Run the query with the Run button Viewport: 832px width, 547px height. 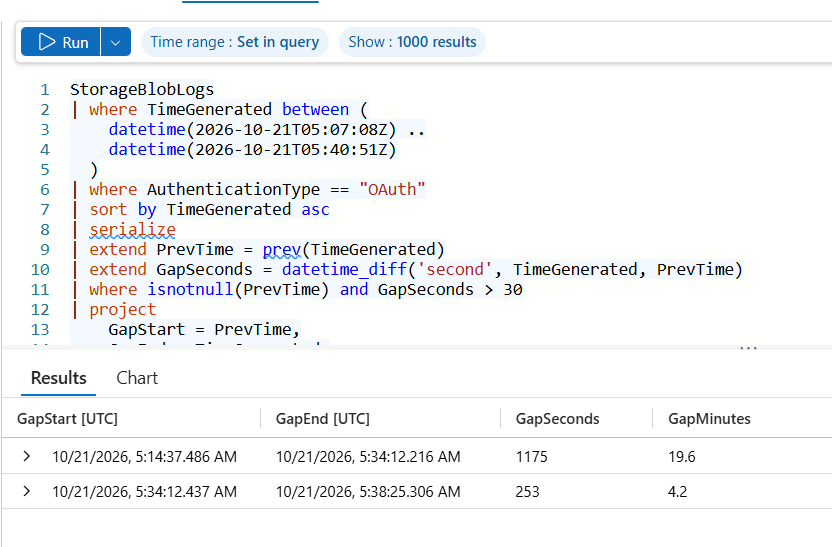pos(60,42)
